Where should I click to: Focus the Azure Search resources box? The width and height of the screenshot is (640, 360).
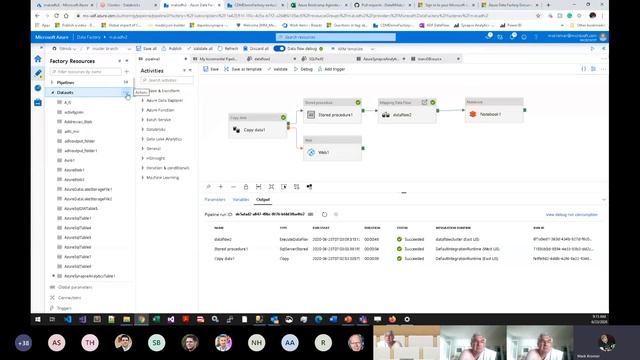(336, 37)
